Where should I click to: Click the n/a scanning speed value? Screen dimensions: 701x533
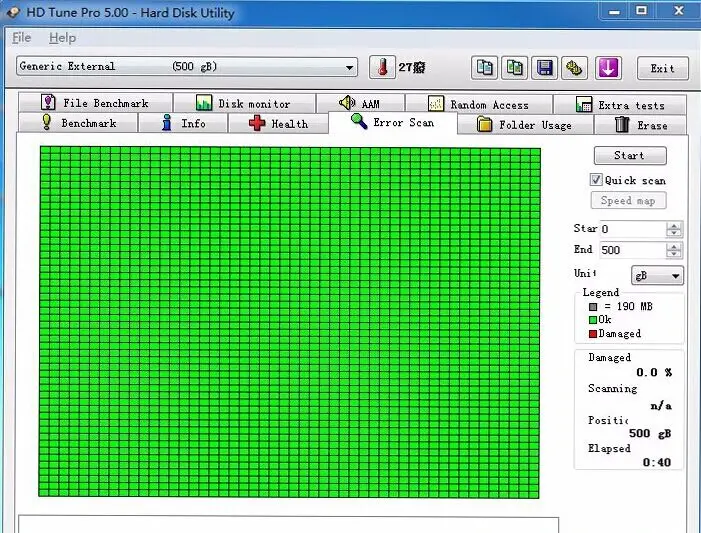point(661,406)
